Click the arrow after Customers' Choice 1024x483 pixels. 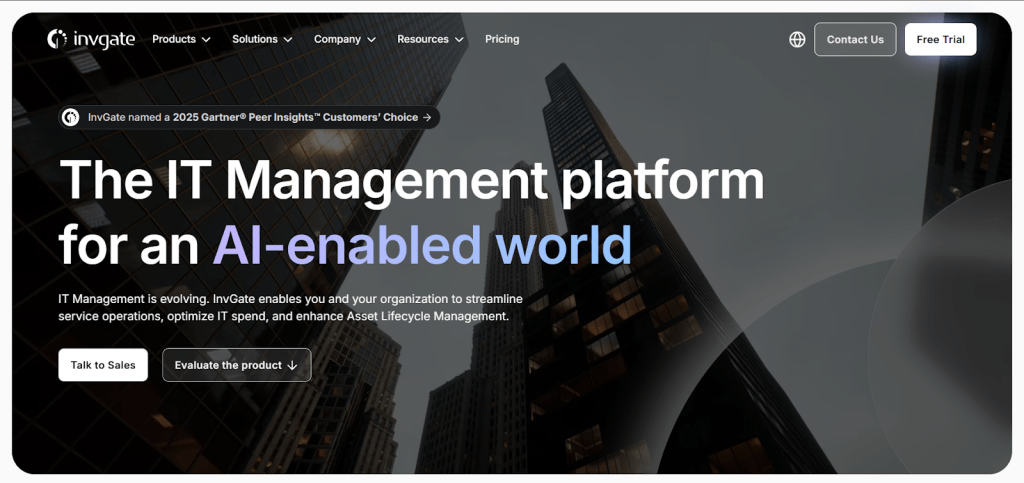(x=427, y=117)
